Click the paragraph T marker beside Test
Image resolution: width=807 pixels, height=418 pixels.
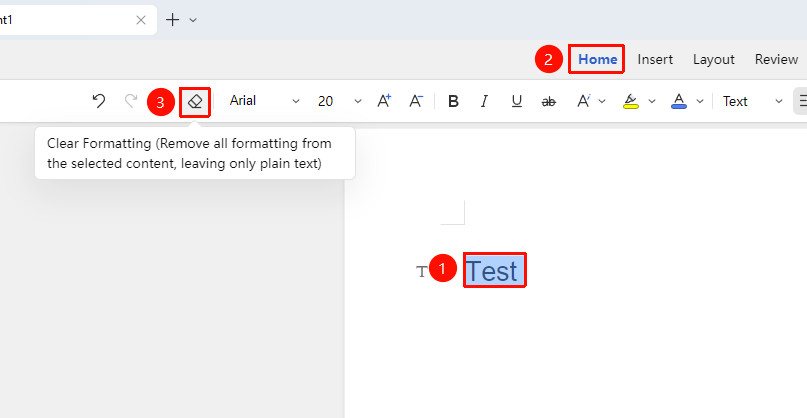[x=422, y=271]
